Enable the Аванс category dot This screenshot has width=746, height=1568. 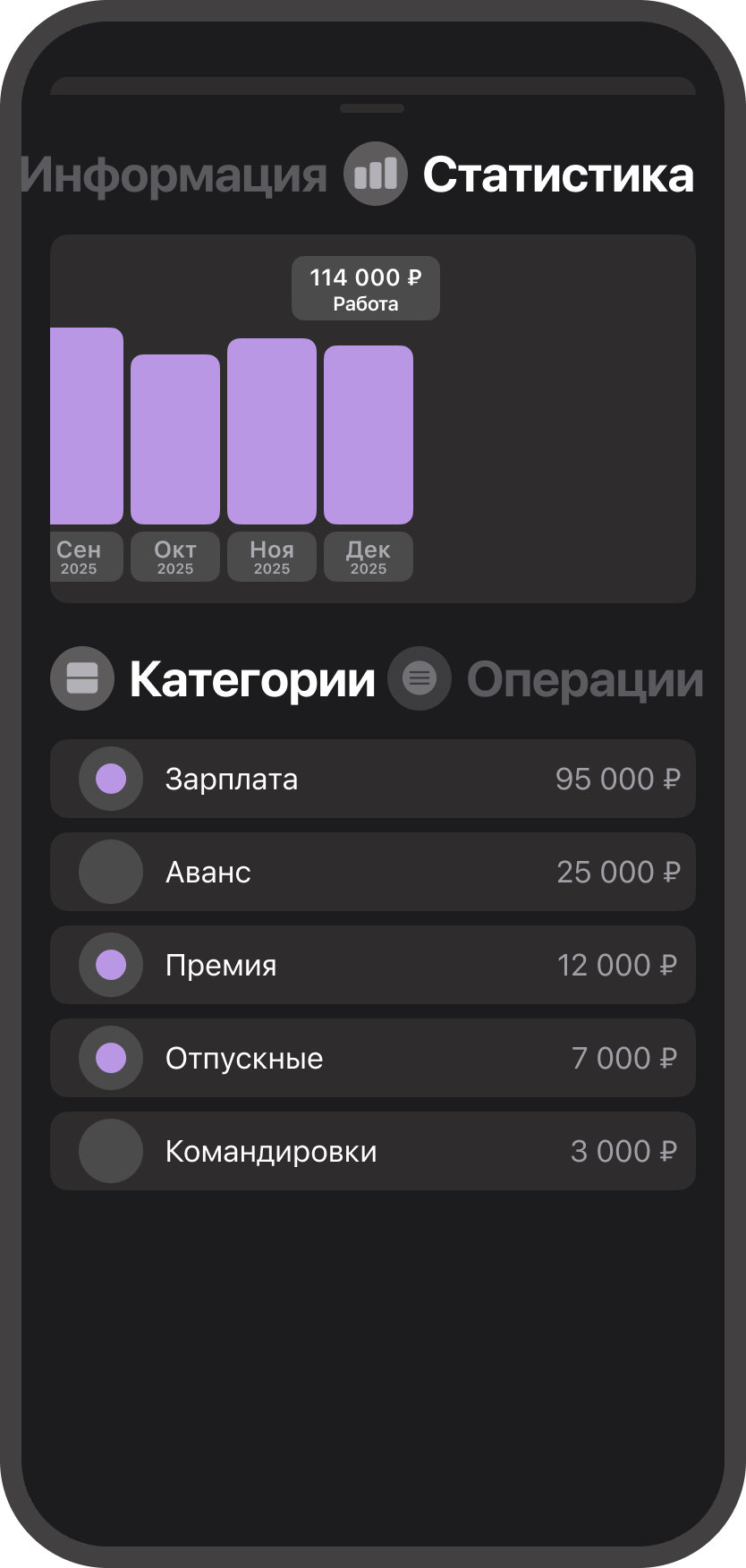coord(110,872)
